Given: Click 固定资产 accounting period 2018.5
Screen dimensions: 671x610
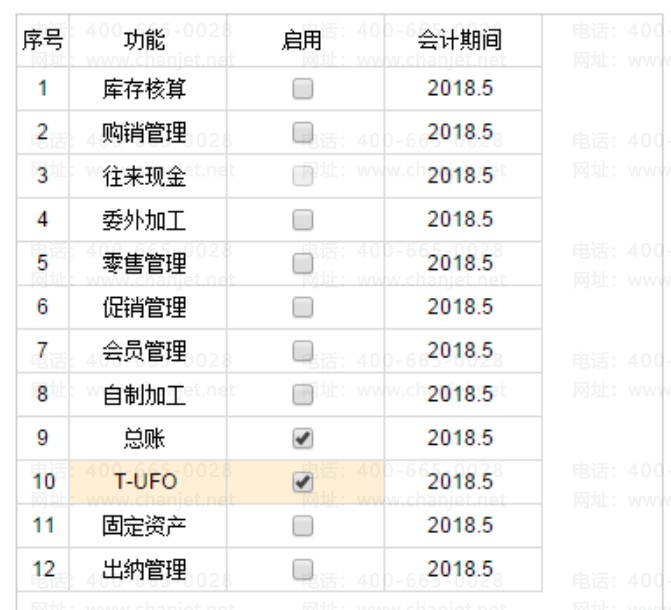Looking at the screenshot, I should pos(460,525).
